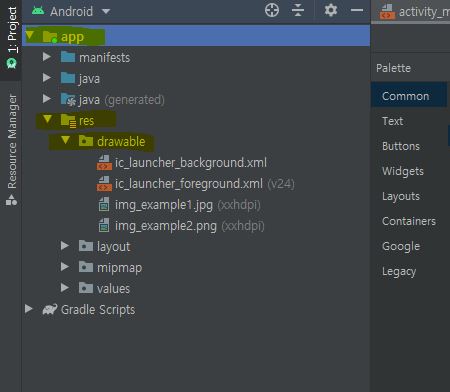The image size is (450, 392).
Task: Click the res folder name label
Action: [x=87, y=121]
